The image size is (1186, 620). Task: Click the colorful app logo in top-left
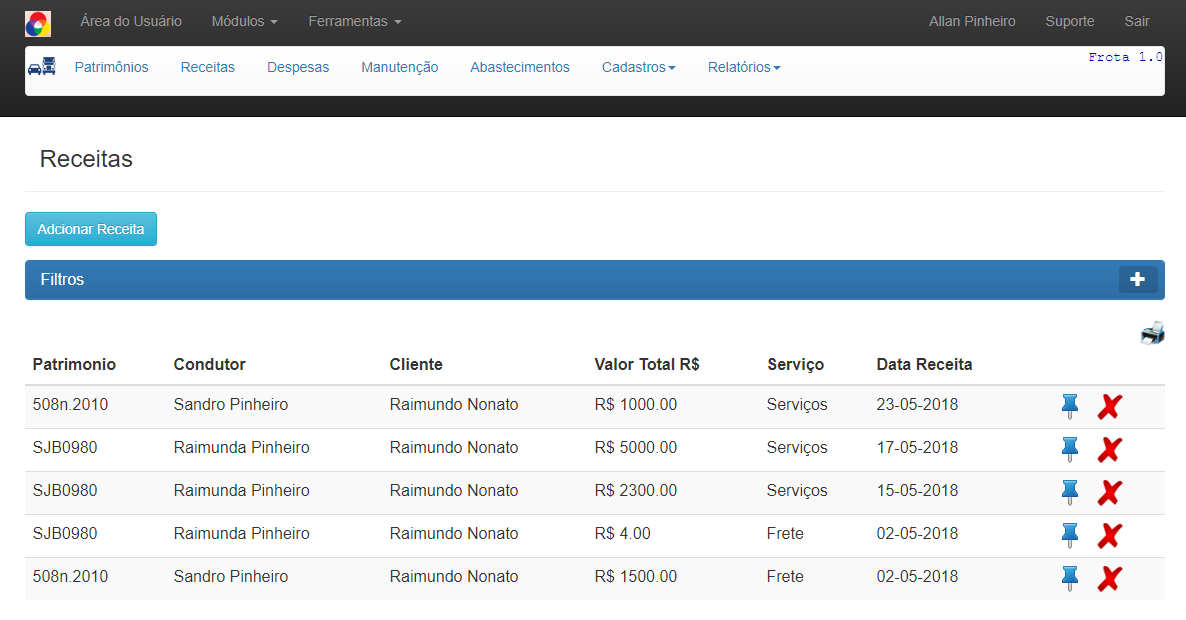point(37,23)
